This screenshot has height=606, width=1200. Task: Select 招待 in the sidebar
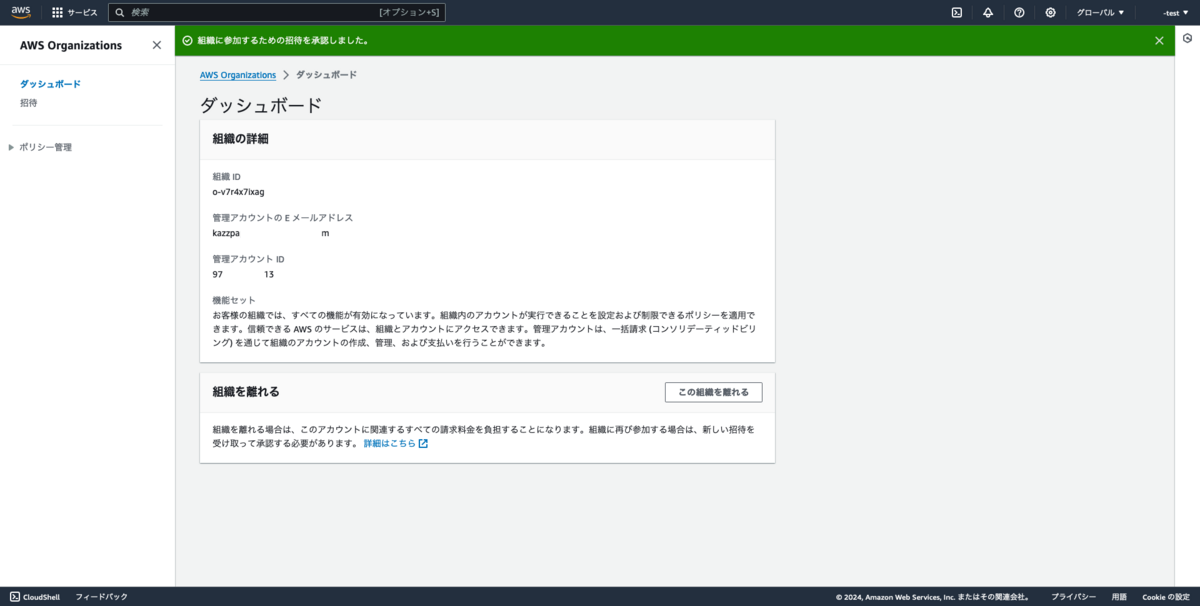(x=29, y=103)
